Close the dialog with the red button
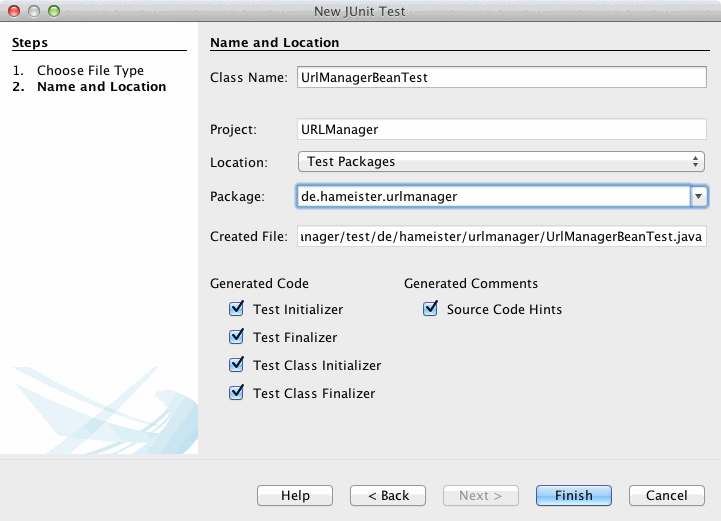The height and width of the screenshot is (521, 721). (x=14, y=11)
